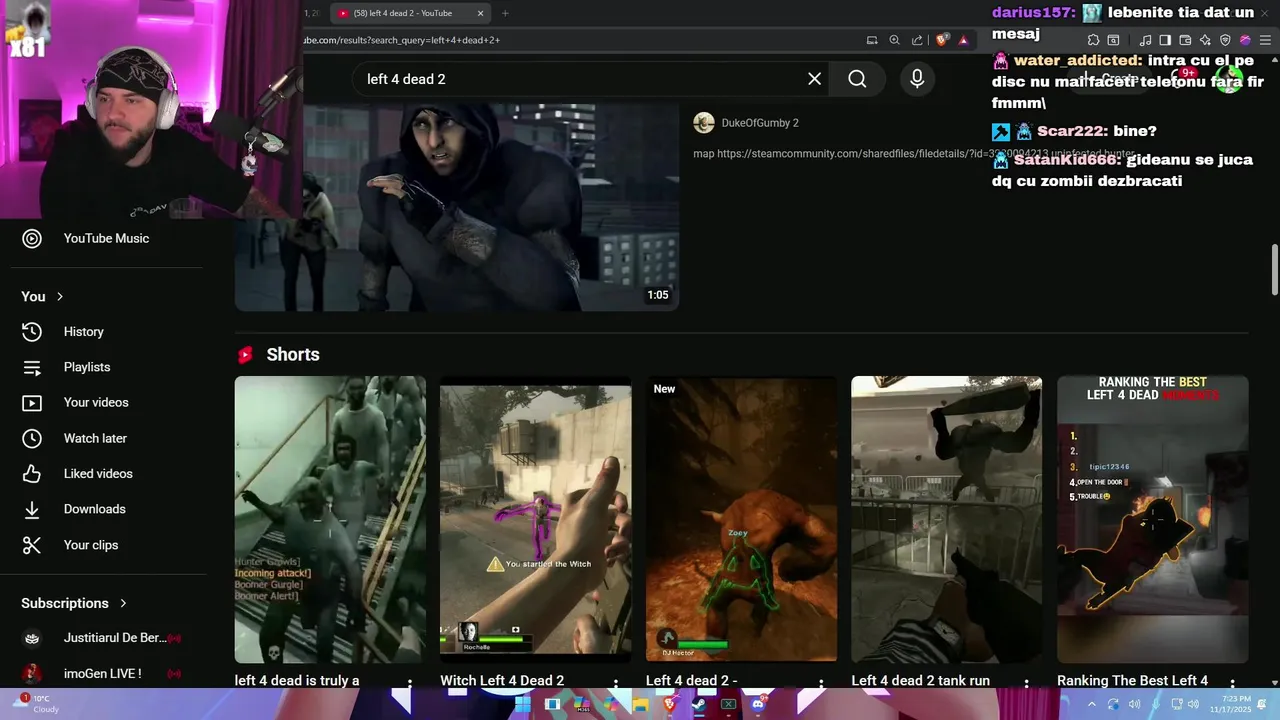Open a new browser tab
1280x720 pixels.
pos(505,13)
